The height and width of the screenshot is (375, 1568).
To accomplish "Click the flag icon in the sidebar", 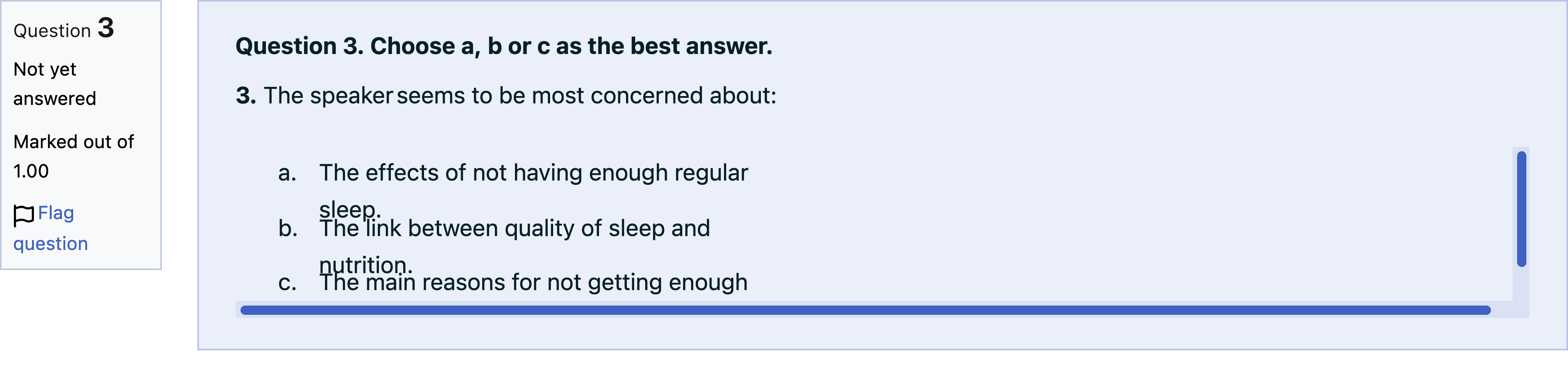I will tap(24, 215).
